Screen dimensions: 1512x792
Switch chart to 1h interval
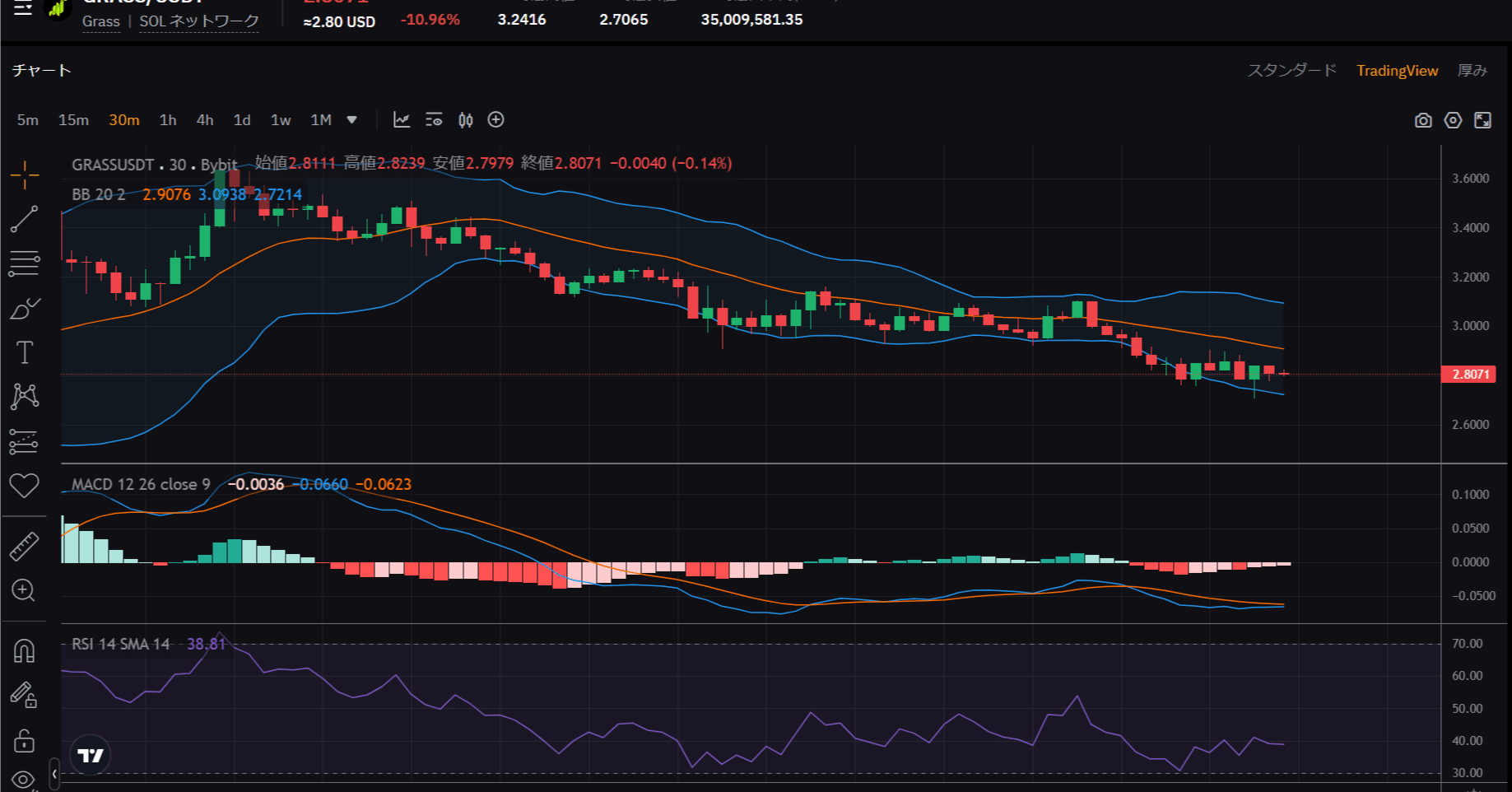168,120
